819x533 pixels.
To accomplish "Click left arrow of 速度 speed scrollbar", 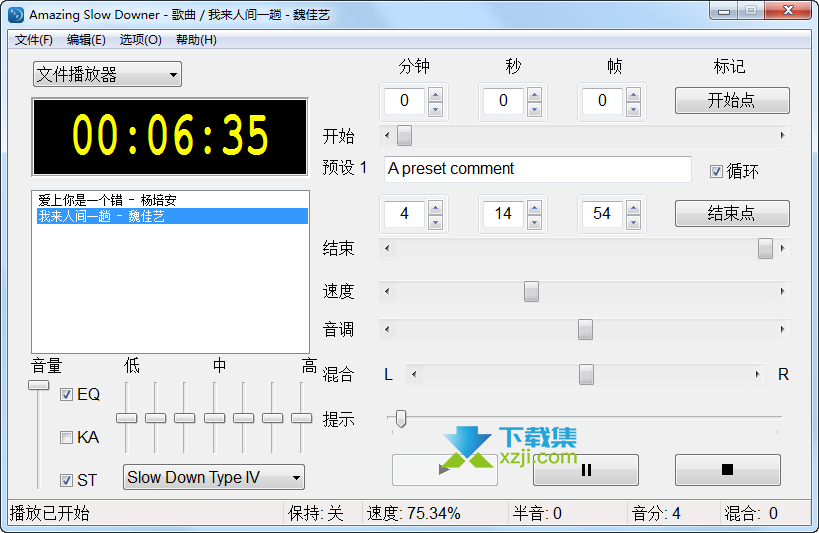I will coord(387,291).
